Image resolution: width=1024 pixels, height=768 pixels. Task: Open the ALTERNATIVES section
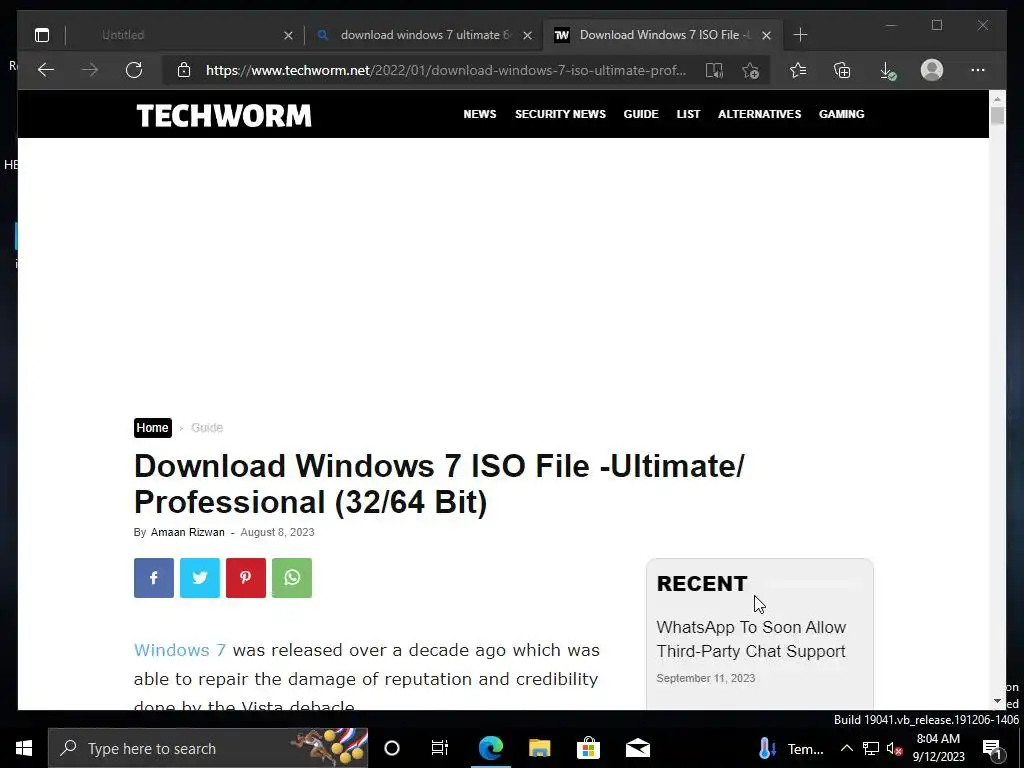[x=760, y=114]
